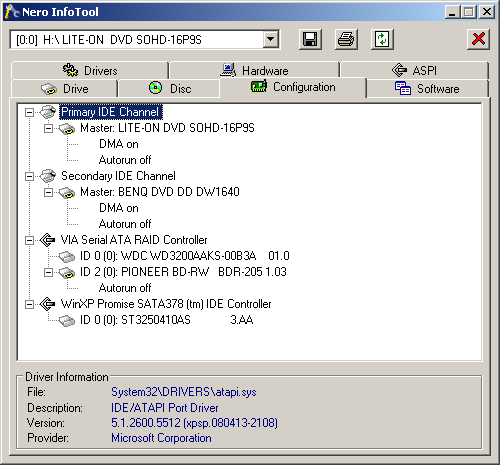Collapse the Primary IDE Channel node
500x465 pixels.
[29, 112]
